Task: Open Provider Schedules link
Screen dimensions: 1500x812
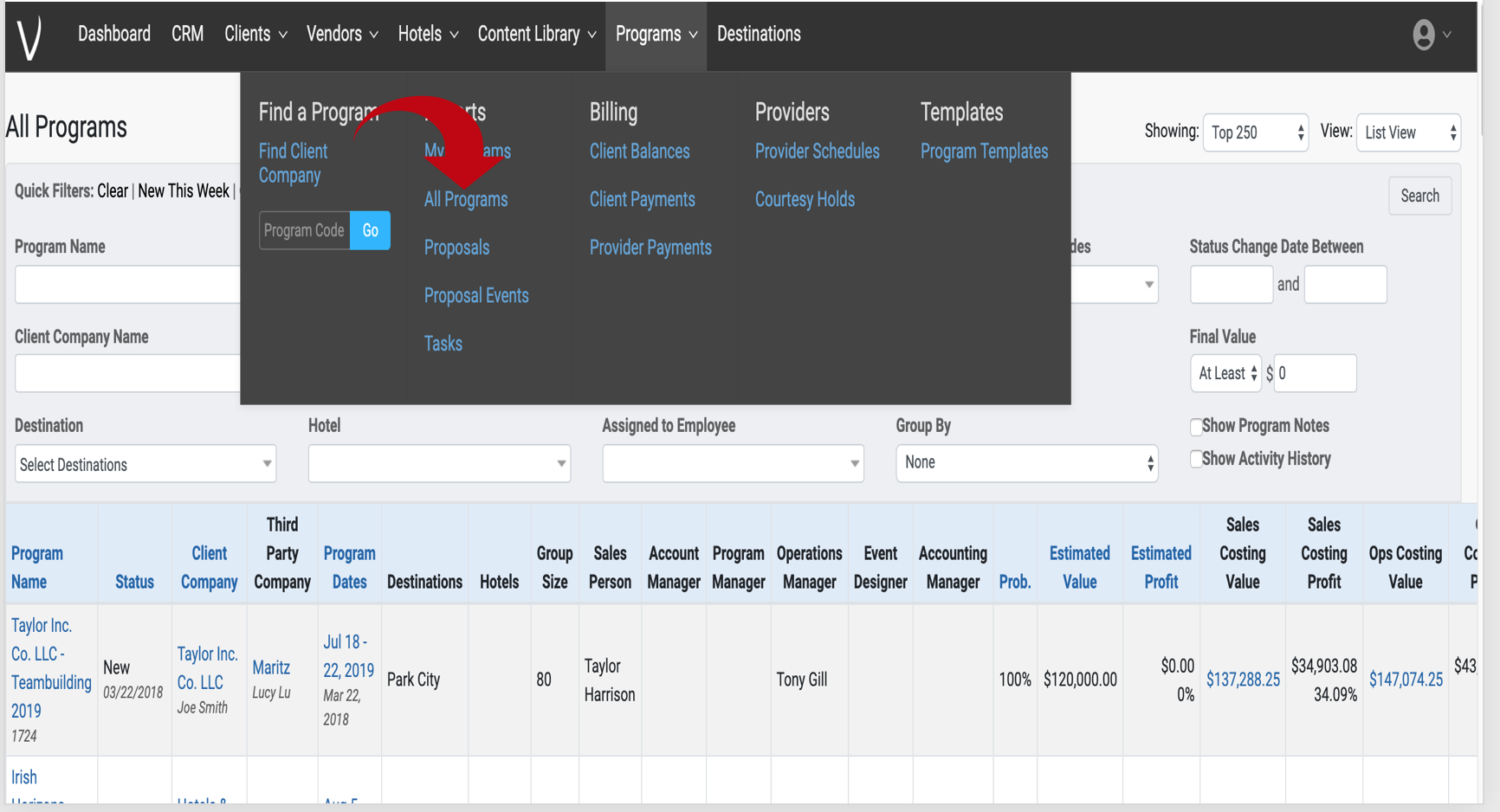Action: 818,151
